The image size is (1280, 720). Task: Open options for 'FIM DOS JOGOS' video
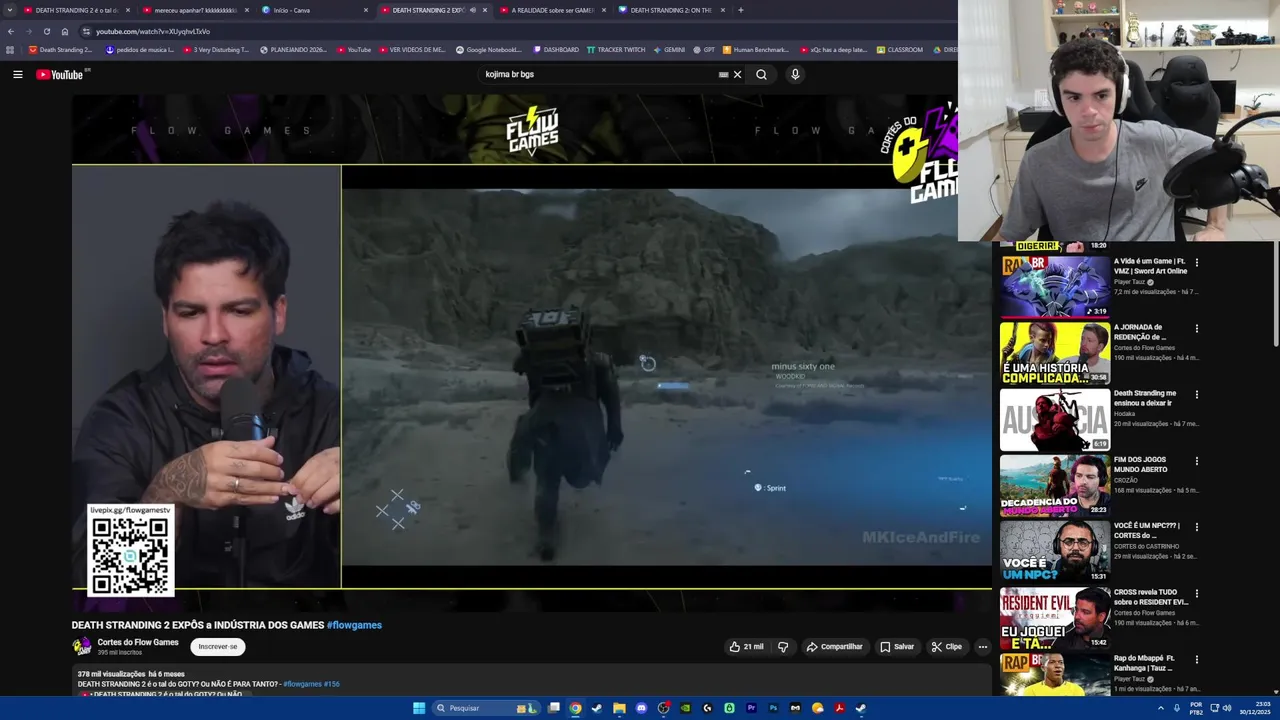[1196, 461]
